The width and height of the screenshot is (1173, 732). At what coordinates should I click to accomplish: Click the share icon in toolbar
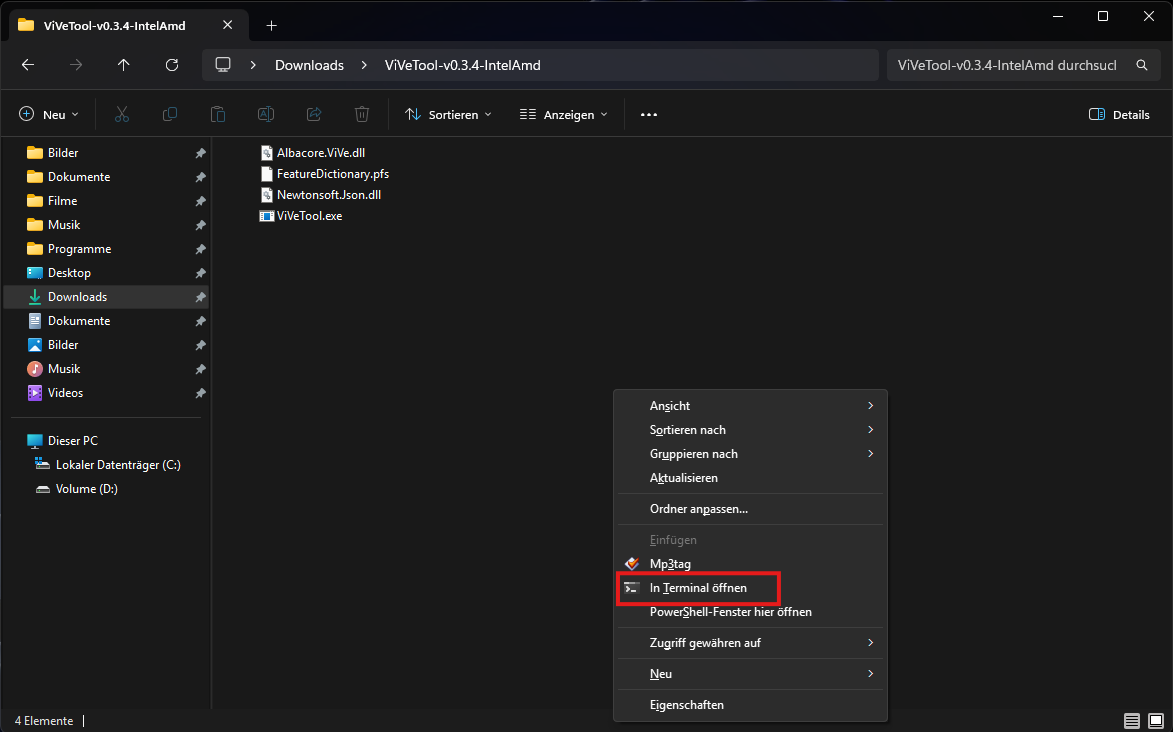click(313, 115)
